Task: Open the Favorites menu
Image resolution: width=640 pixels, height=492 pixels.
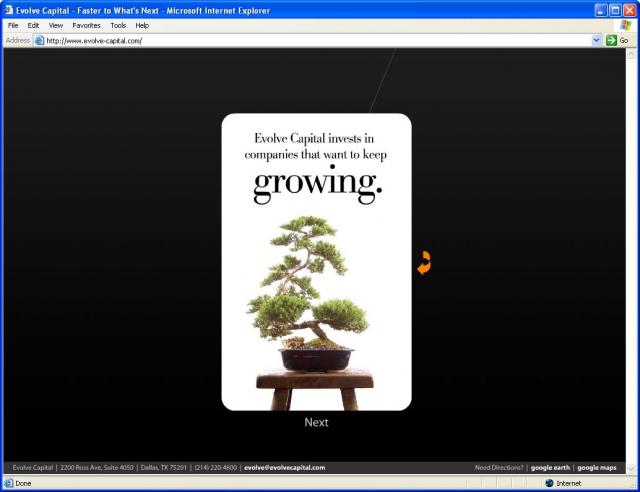Action: click(x=86, y=25)
